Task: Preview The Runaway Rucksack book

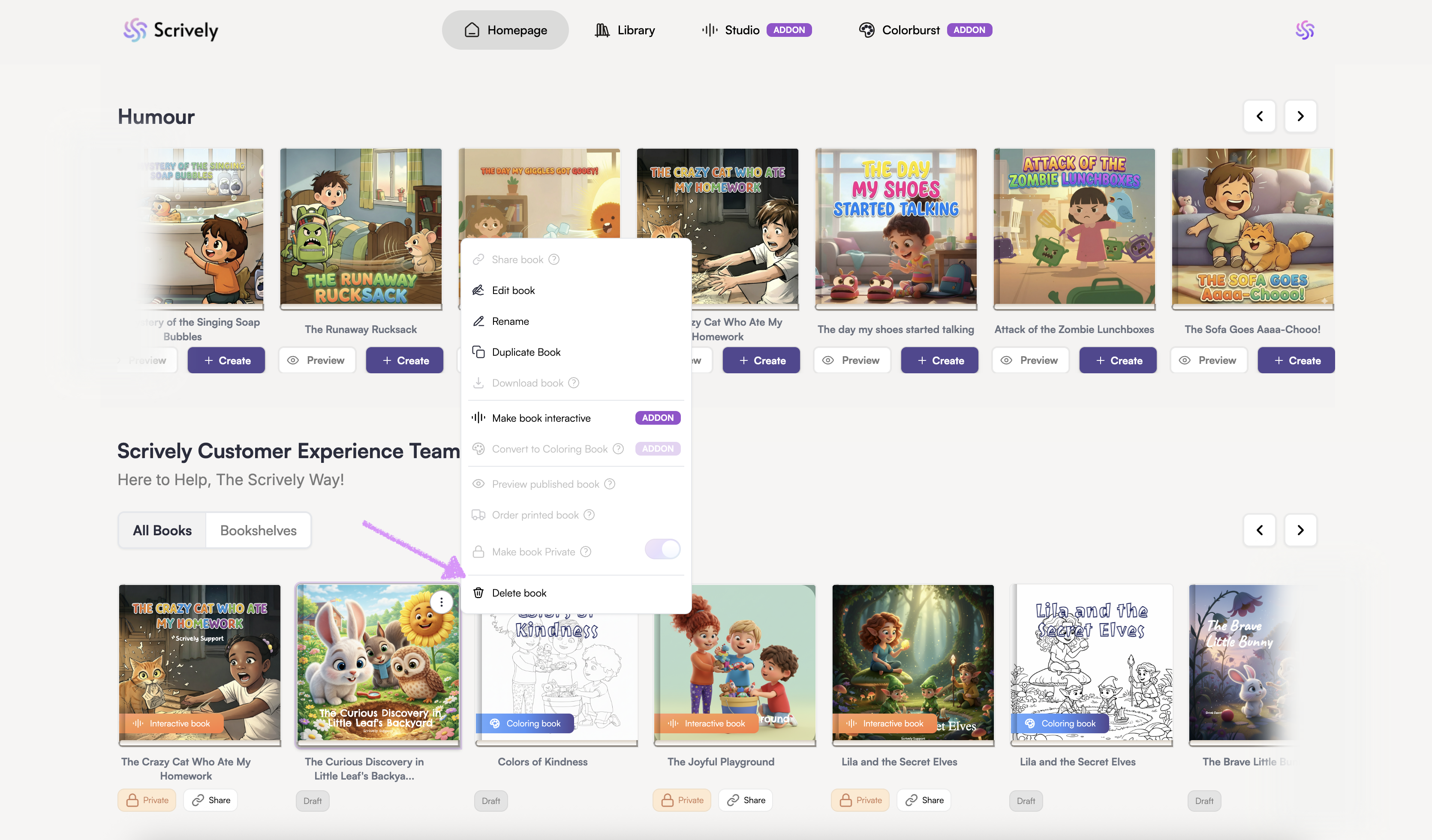Action: tap(316, 361)
